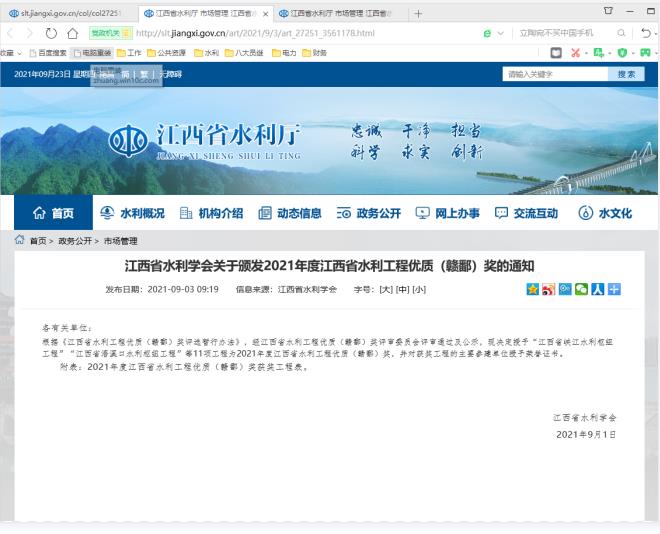Expand the 收藏 favorites dropdown
The width and height of the screenshot is (660, 534).
click(11, 53)
